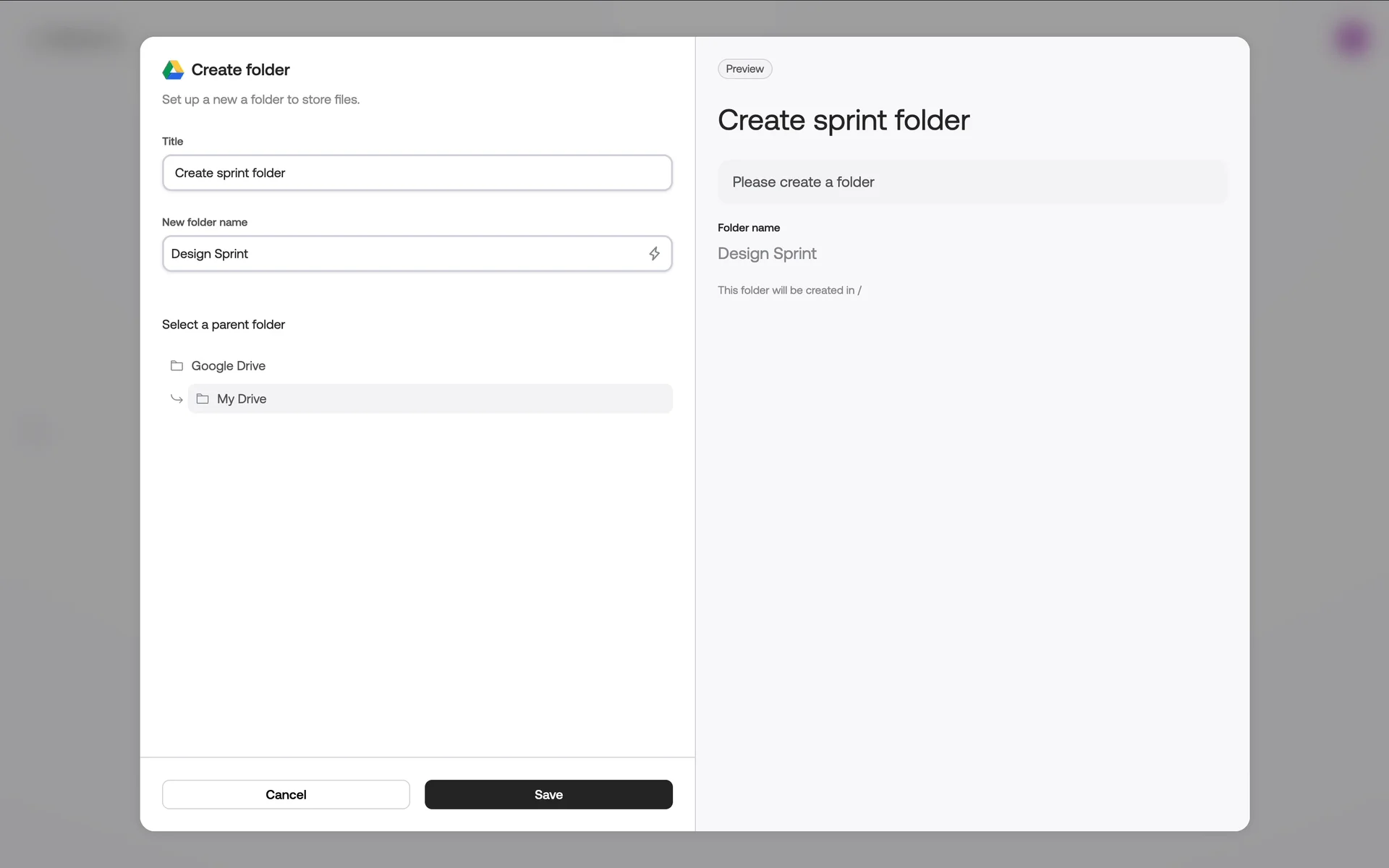Click the nested arrow icon beside My Drive
The image size is (1389, 868).
click(x=177, y=399)
